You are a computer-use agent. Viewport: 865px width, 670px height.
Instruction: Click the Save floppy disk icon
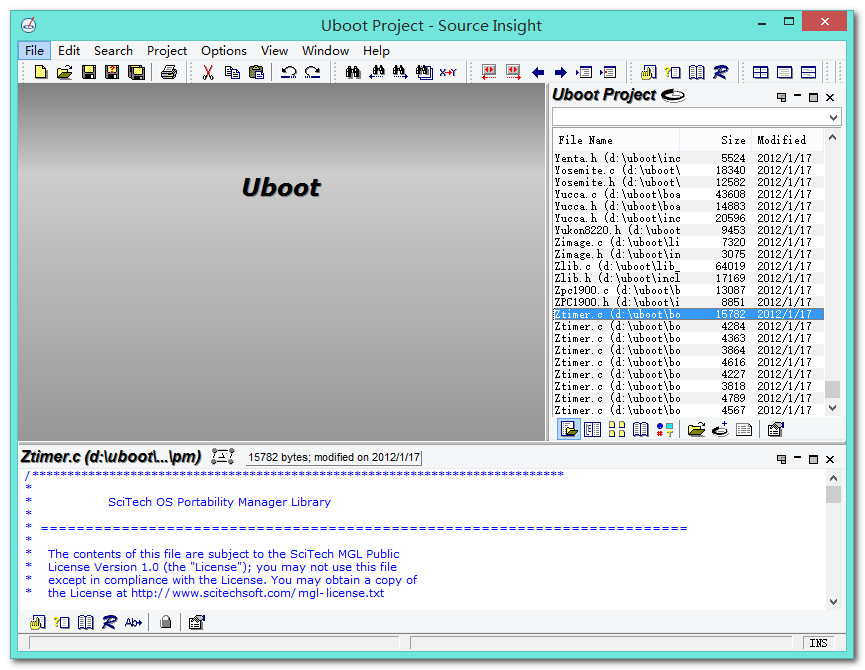pyautogui.click(x=89, y=72)
